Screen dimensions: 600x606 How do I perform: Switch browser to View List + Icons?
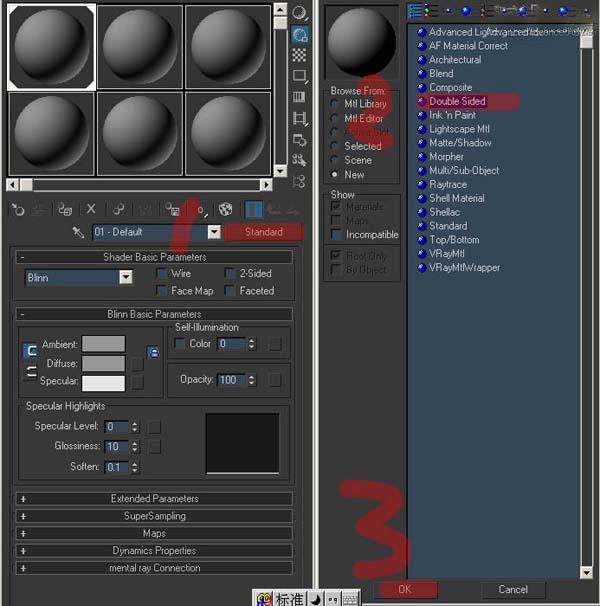coord(431,11)
